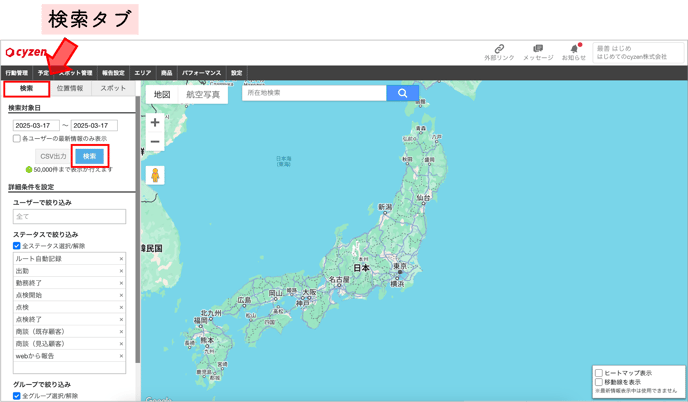The height and width of the screenshot is (402, 688).
Task: Click the CSV出力 button
Action: pyautogui.click(x=54, y=156)
